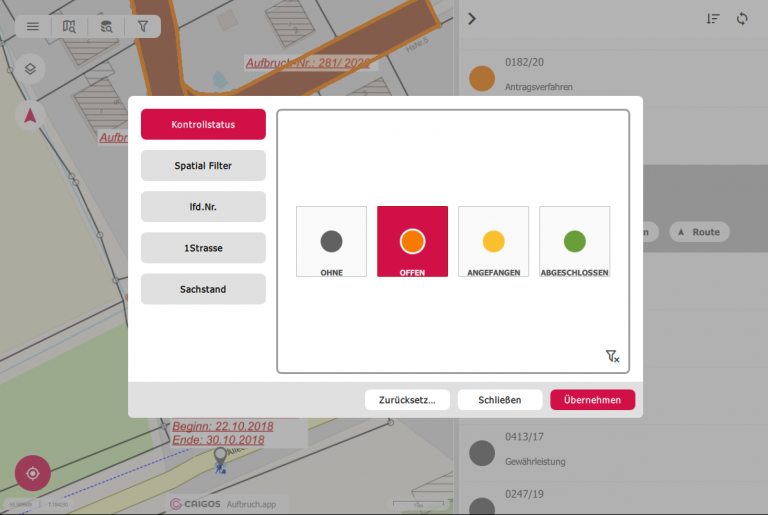
Task: Click the CAIGOS Aufbruch.app logo
Action: click(x=223, y=504)
